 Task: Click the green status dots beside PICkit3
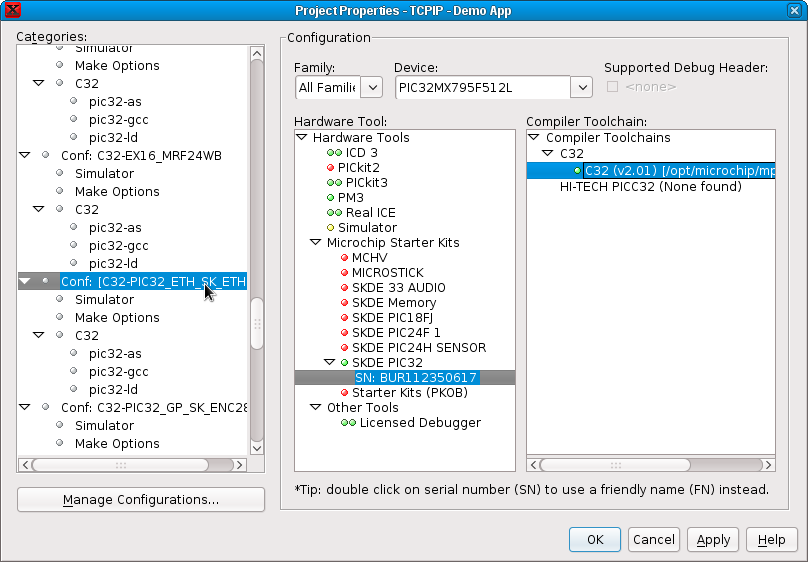click(x=334, y=183)
